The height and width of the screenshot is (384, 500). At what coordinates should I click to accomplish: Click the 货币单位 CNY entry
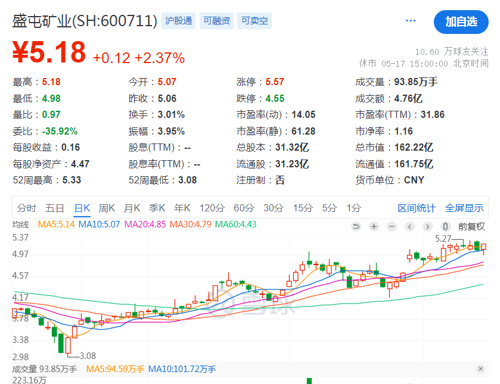point(390,180)
